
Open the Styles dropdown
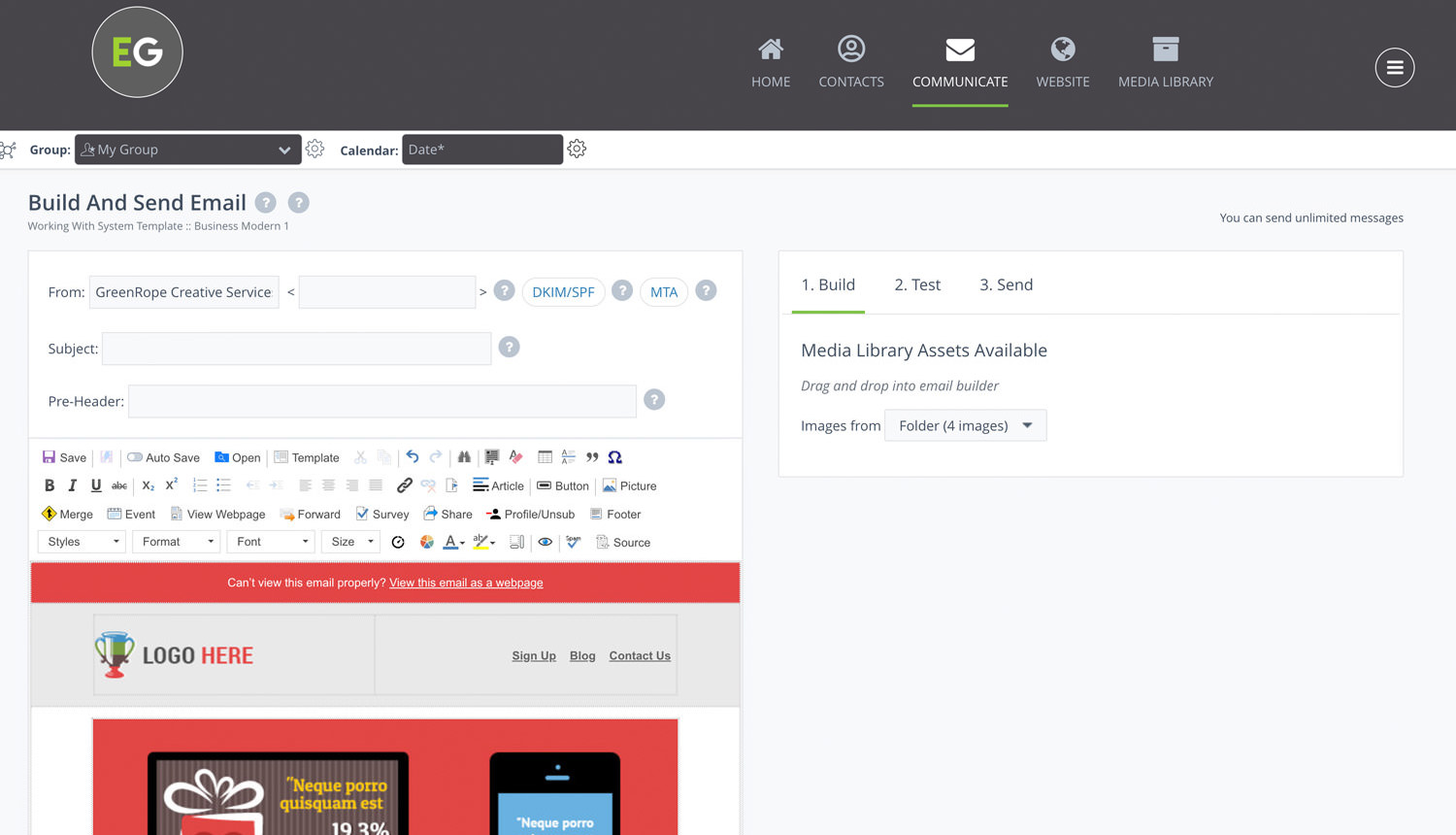click(x=83, y=542)
